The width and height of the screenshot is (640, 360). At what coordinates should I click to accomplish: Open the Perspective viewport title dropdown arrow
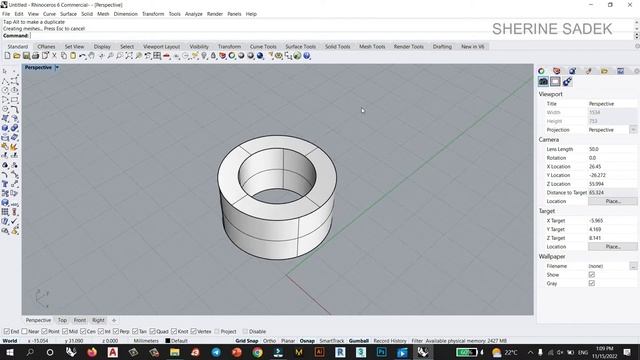(x=57, y=67)
